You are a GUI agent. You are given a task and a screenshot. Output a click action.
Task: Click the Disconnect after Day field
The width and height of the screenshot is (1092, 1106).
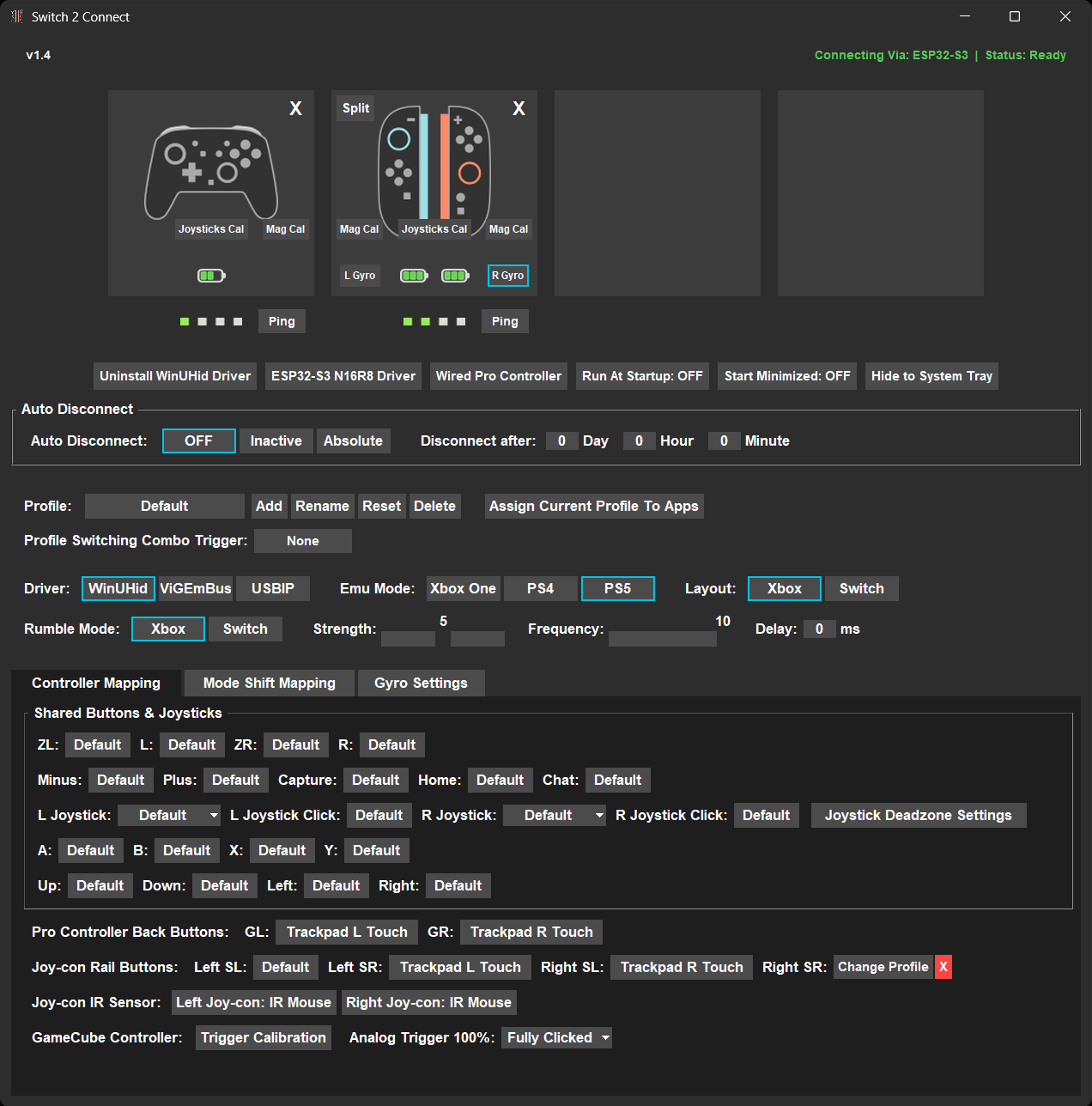click(x=561, y=441)
